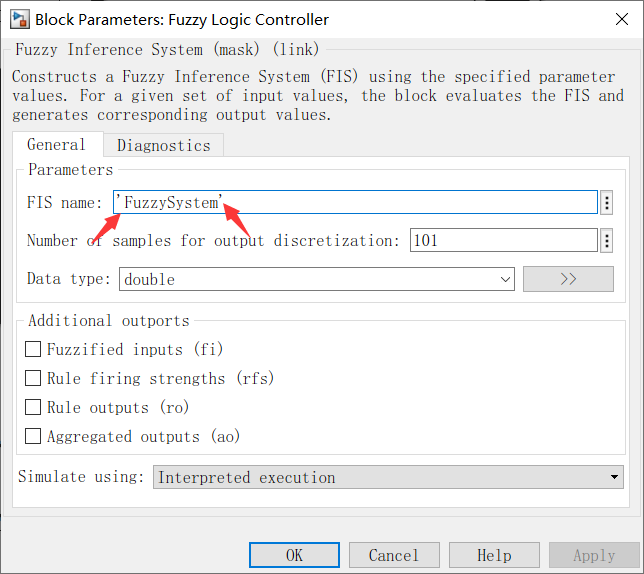This screenshot has width=644, height=574.
Task: Enable Fuzzified inputs (fi) outport
Action: click(33, 349)
